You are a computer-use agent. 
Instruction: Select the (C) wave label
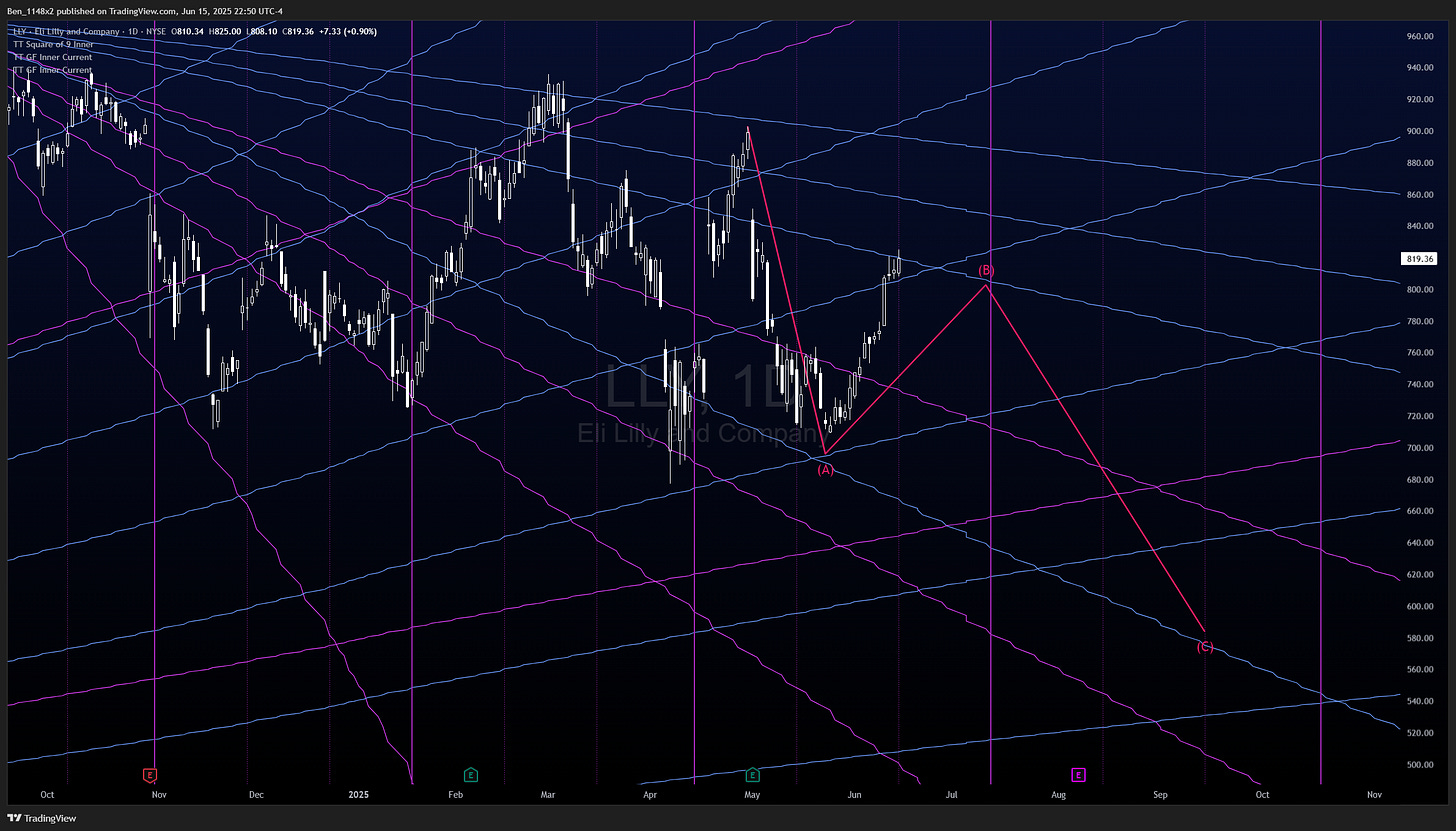[x=1205, y=647]
